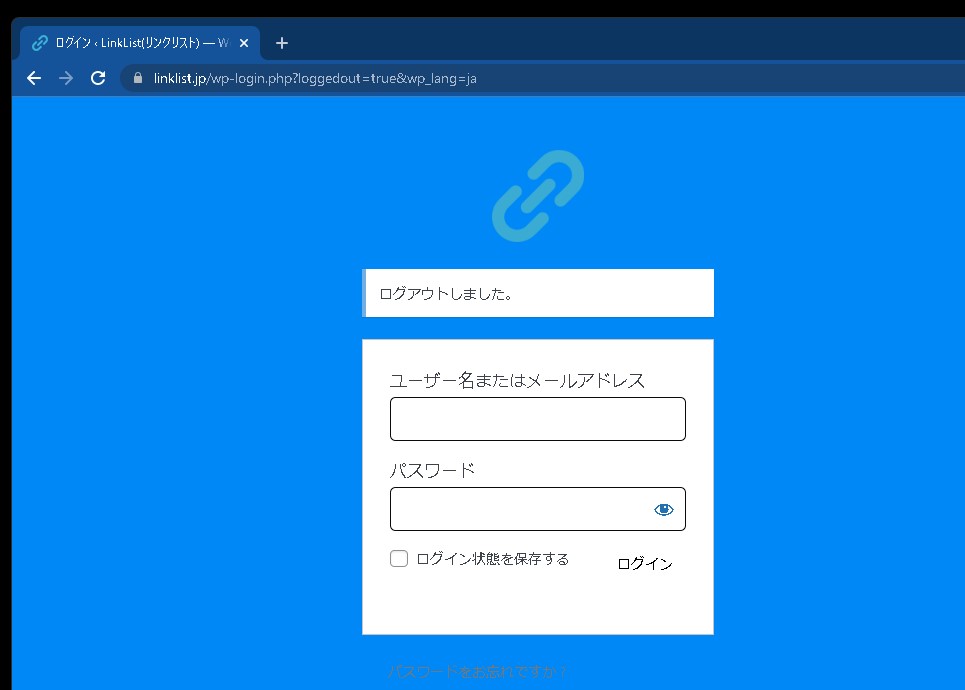Click the chain favicon in the tab
Image resolution: width=965 pixels, height=690 pixels.
click(x=40, y=43)
